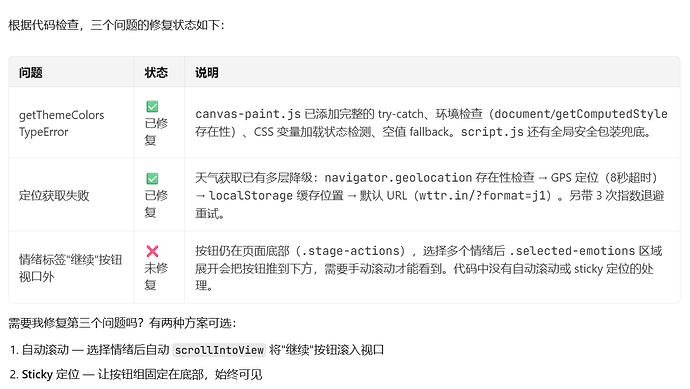Click the 需要我修复第三个问题吗 question line
The height and width of the screenshot is (389, 690).
[x=122, y=323]
